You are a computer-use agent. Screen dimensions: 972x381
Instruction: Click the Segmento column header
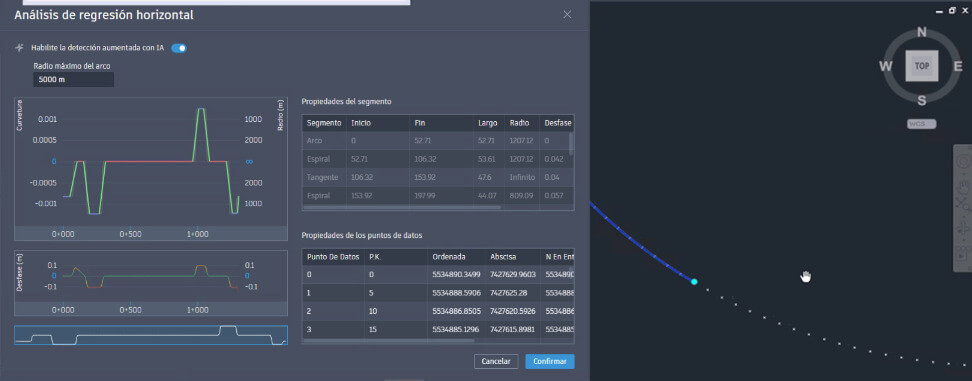324,123
